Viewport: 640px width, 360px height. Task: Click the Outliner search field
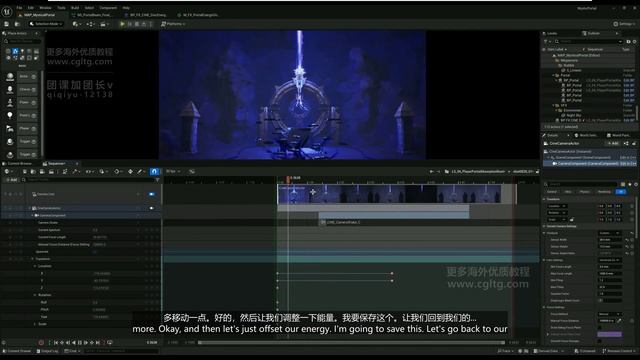pyautogui.click(x=588, y=42)
